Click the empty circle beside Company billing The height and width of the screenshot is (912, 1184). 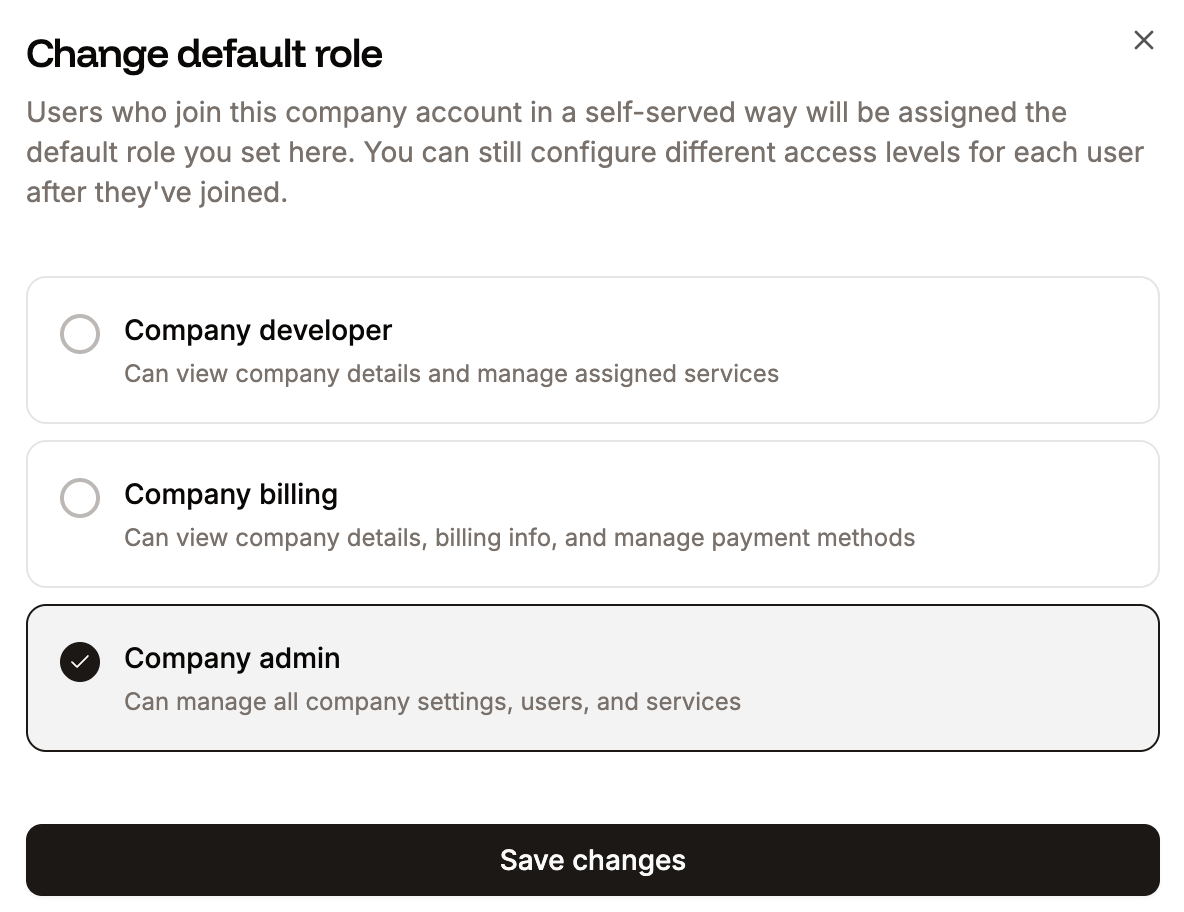coord(80,498)
